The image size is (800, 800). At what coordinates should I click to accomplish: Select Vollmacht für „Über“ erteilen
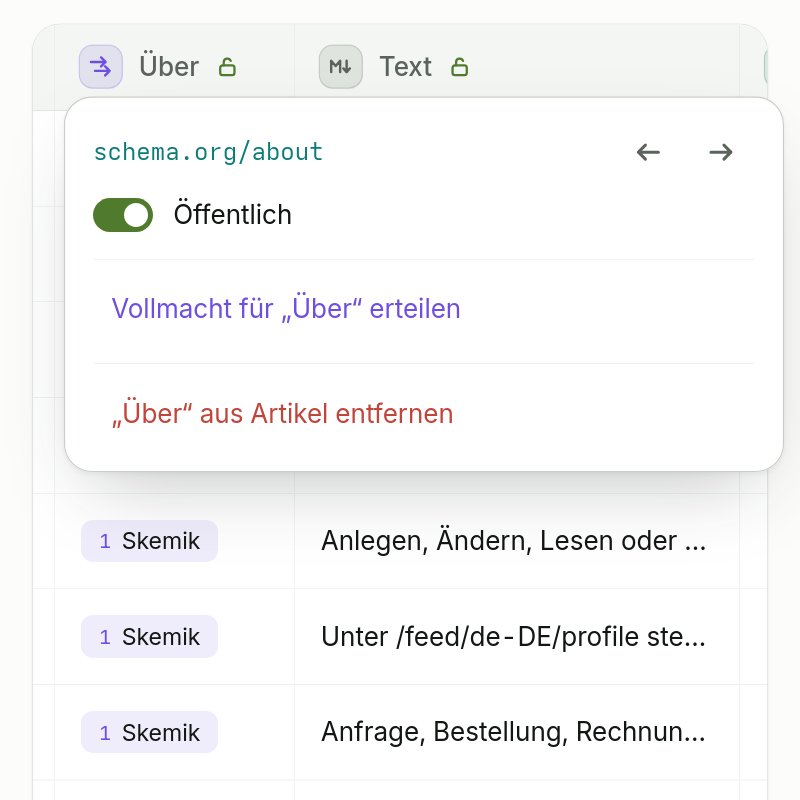point(286,309)
